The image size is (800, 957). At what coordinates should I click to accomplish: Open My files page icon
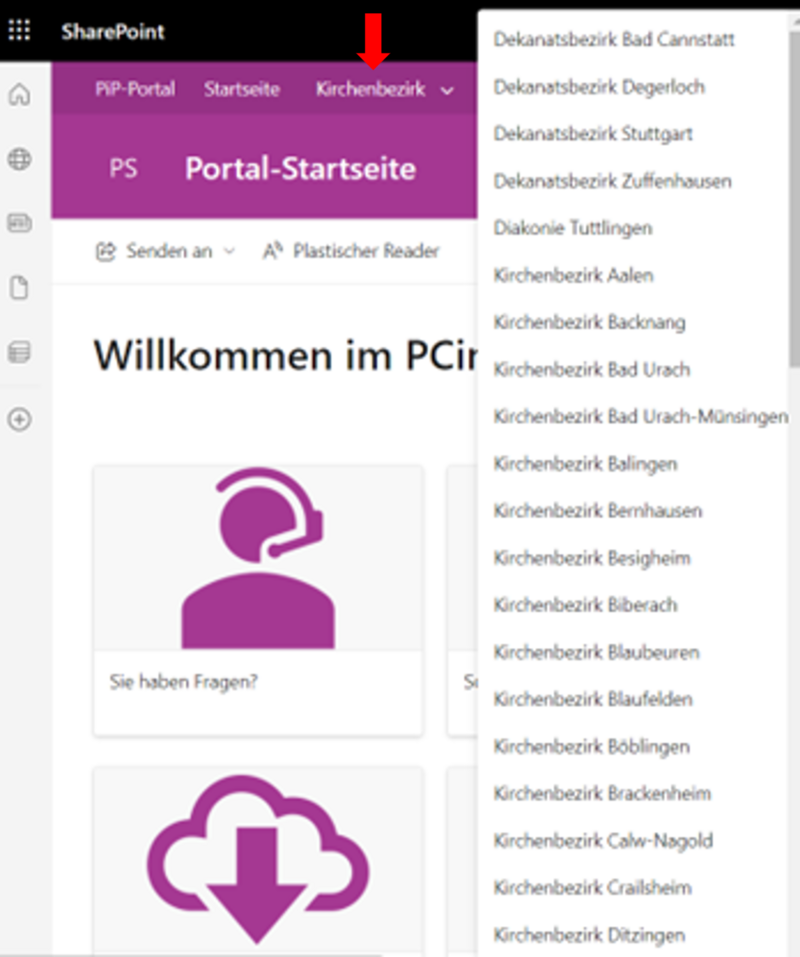[x=20, y=287]
